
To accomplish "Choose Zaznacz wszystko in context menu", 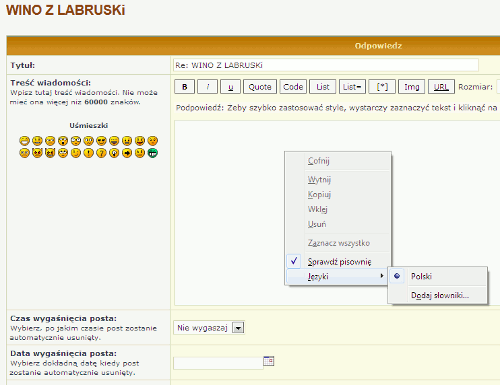I will point(338,243).
